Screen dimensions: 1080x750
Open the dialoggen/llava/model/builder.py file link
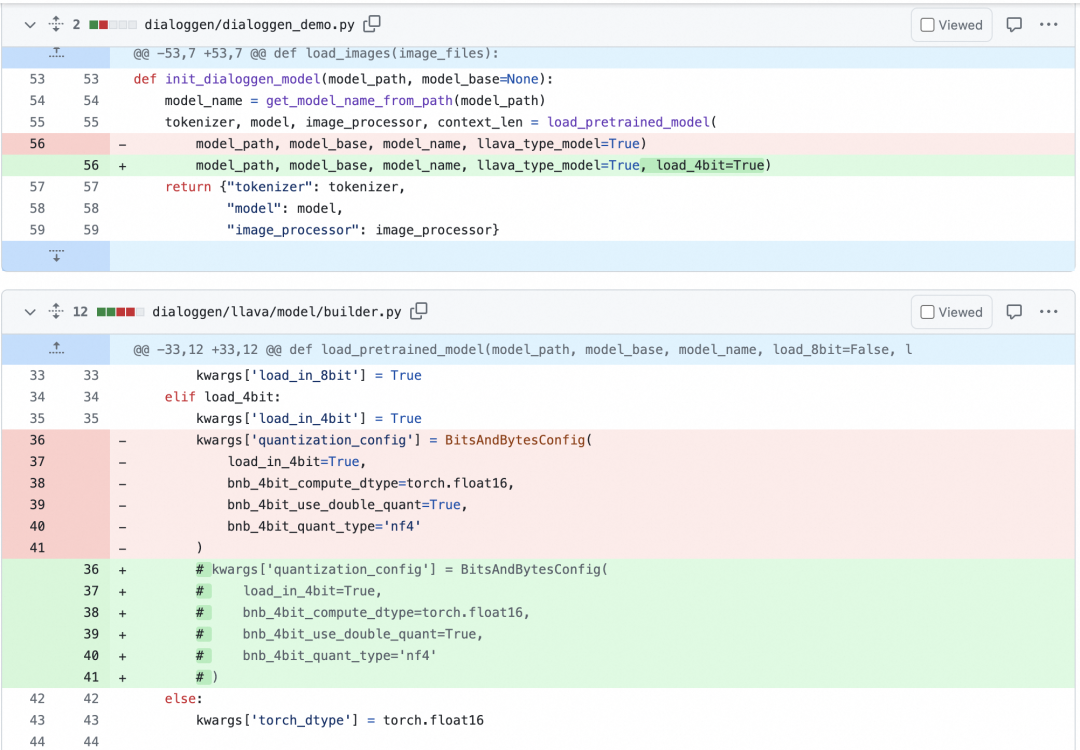(x=276, y=312)
